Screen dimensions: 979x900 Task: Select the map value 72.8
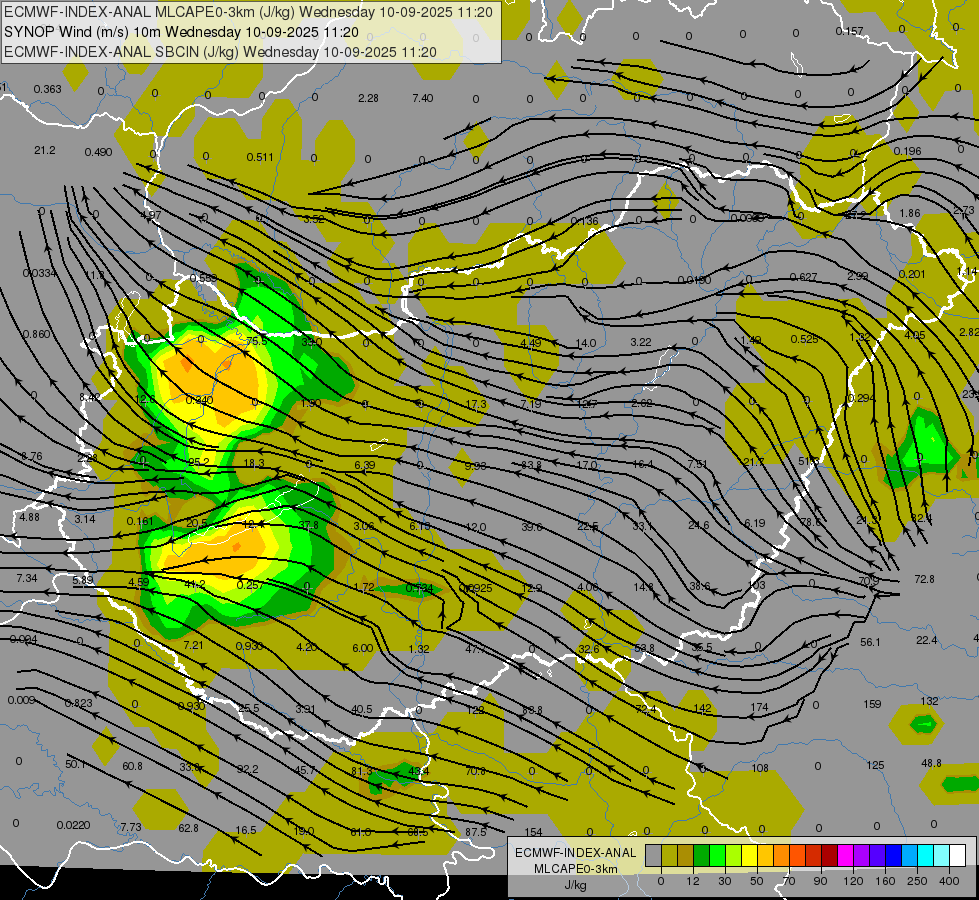924,579
